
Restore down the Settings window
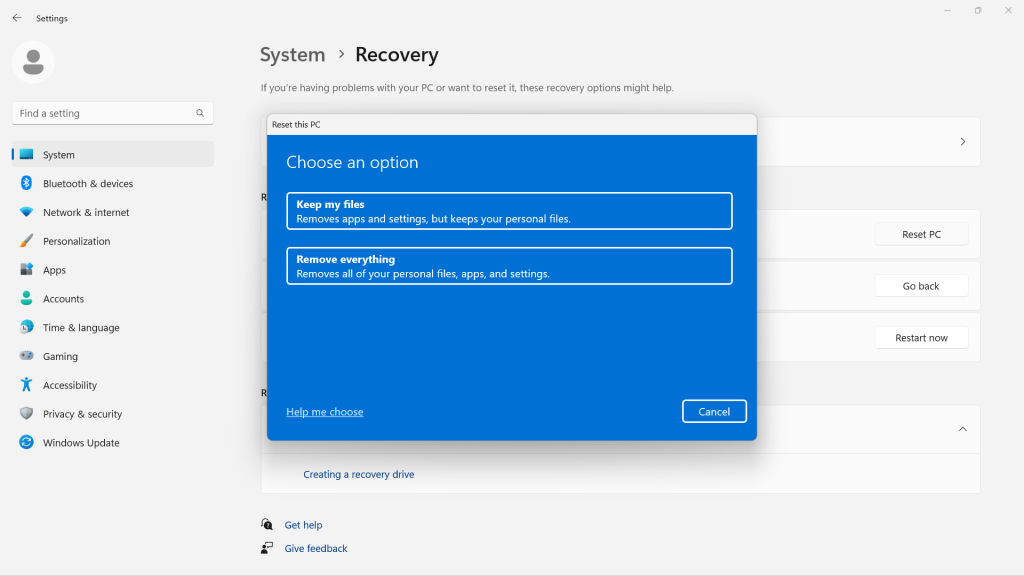[978, 10]
